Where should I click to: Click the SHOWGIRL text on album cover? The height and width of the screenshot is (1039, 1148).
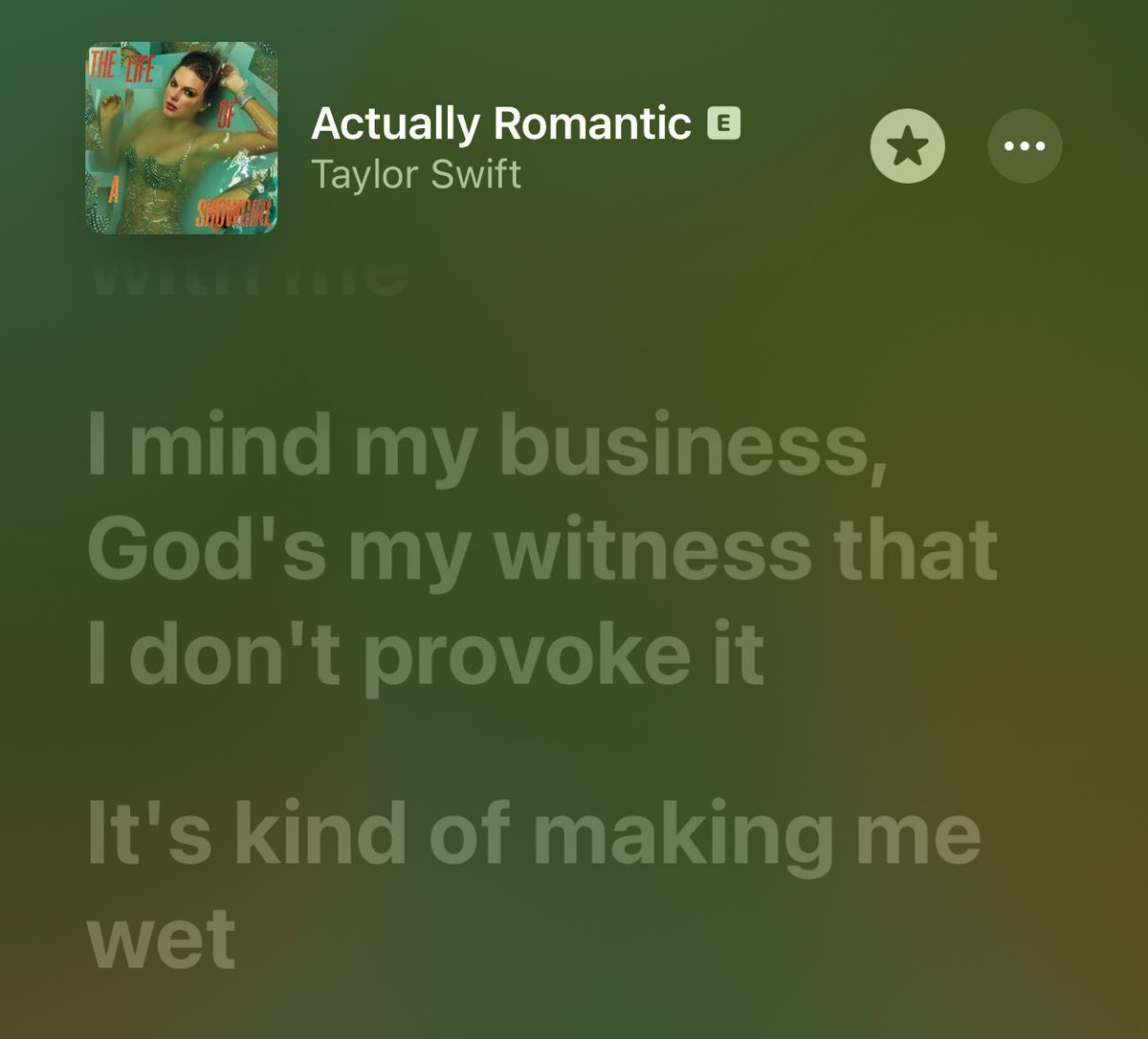[x=234, y=212]
